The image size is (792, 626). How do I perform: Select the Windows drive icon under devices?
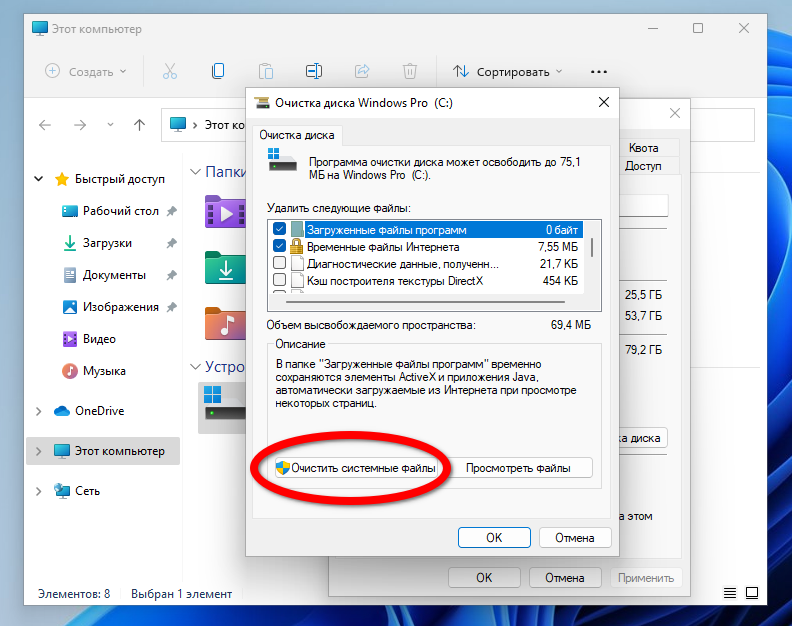click(225, 402)
